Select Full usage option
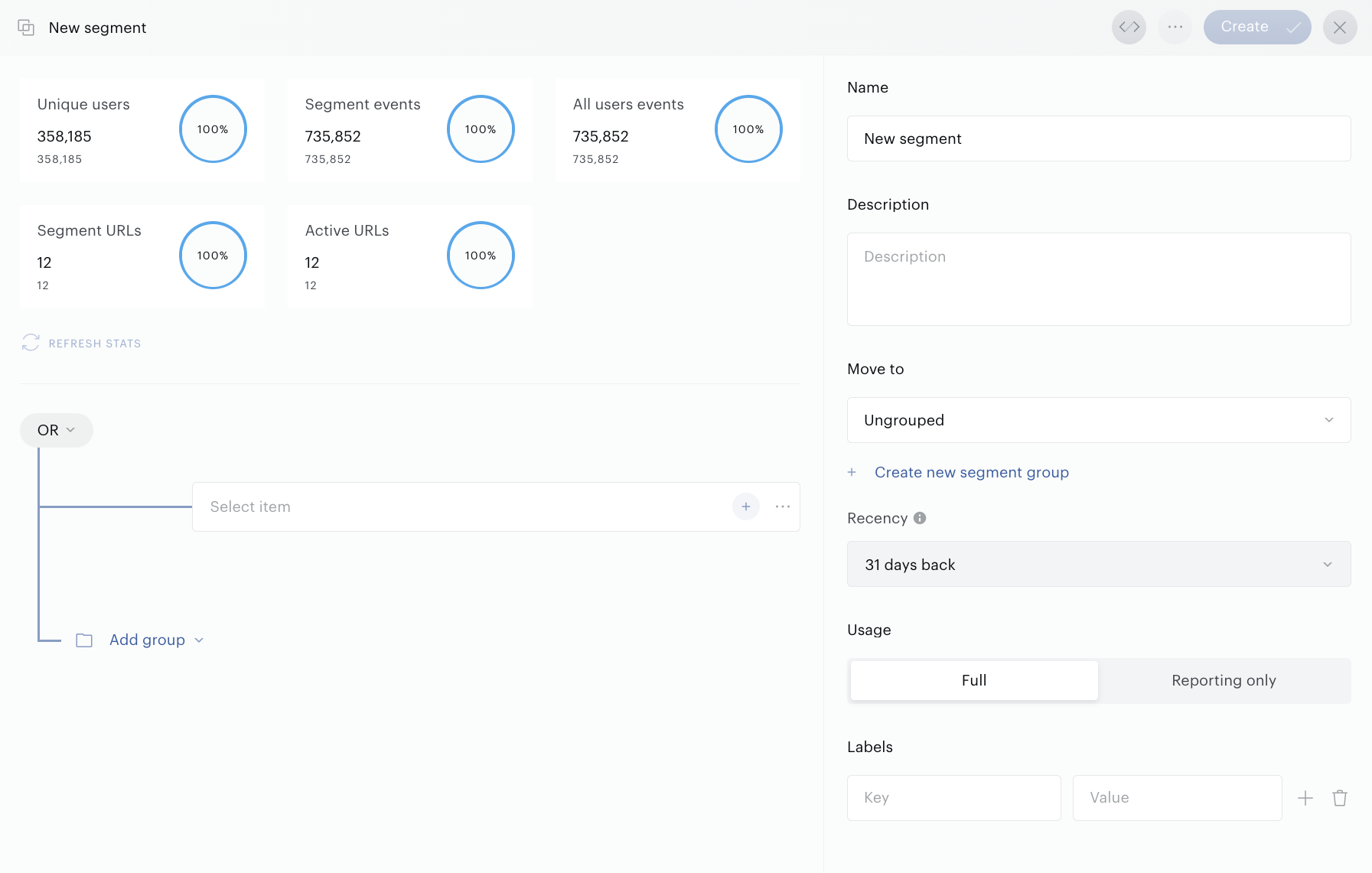The height and width of the screenshot is (873, 1372). pyautogui.click(x=974, y=681)
